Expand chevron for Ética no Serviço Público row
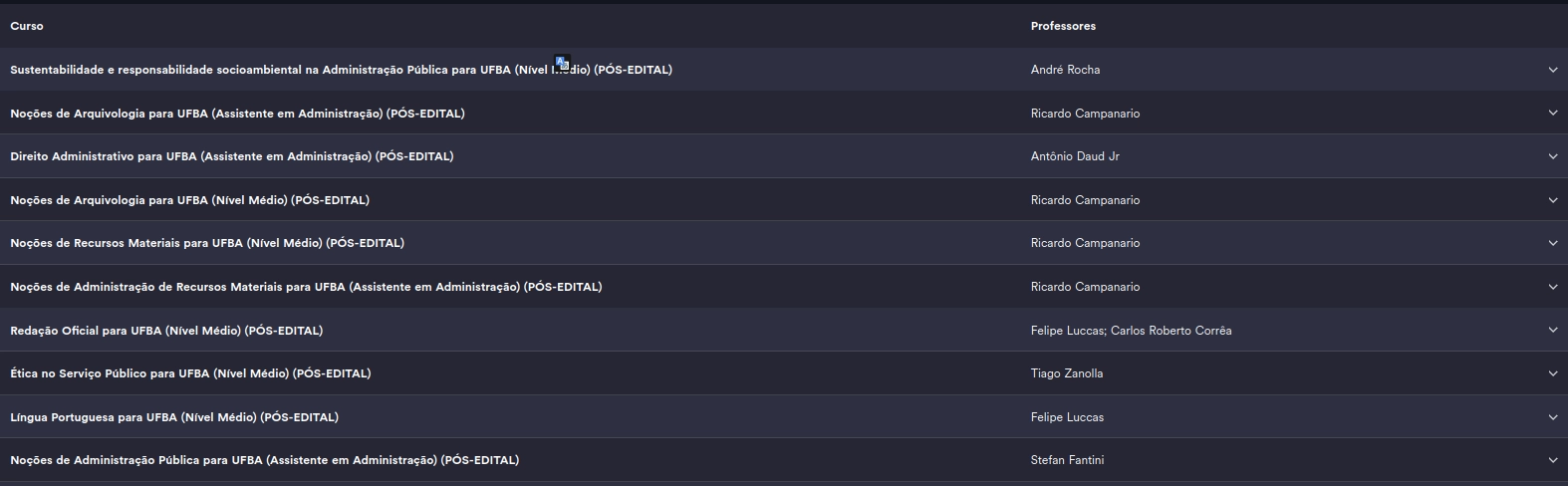This screenshot has width=1568, height=486. click(1552, 373)
